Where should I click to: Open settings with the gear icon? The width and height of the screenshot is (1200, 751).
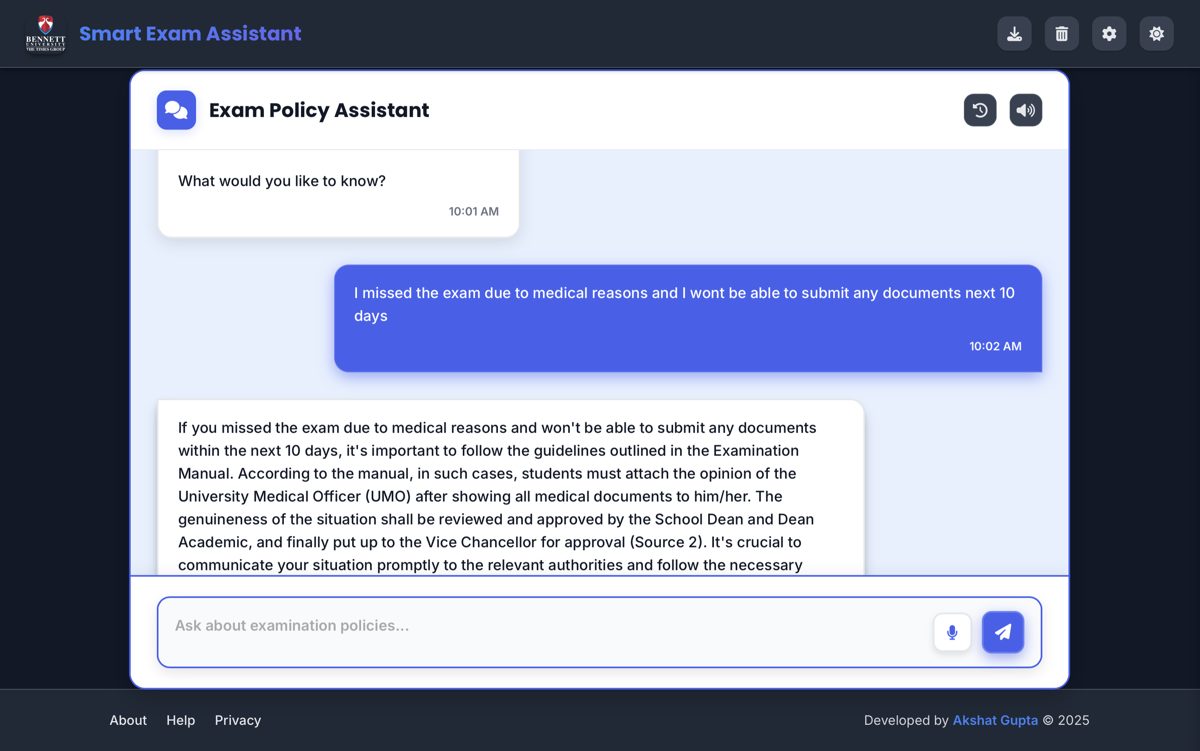click(1109, 33)
